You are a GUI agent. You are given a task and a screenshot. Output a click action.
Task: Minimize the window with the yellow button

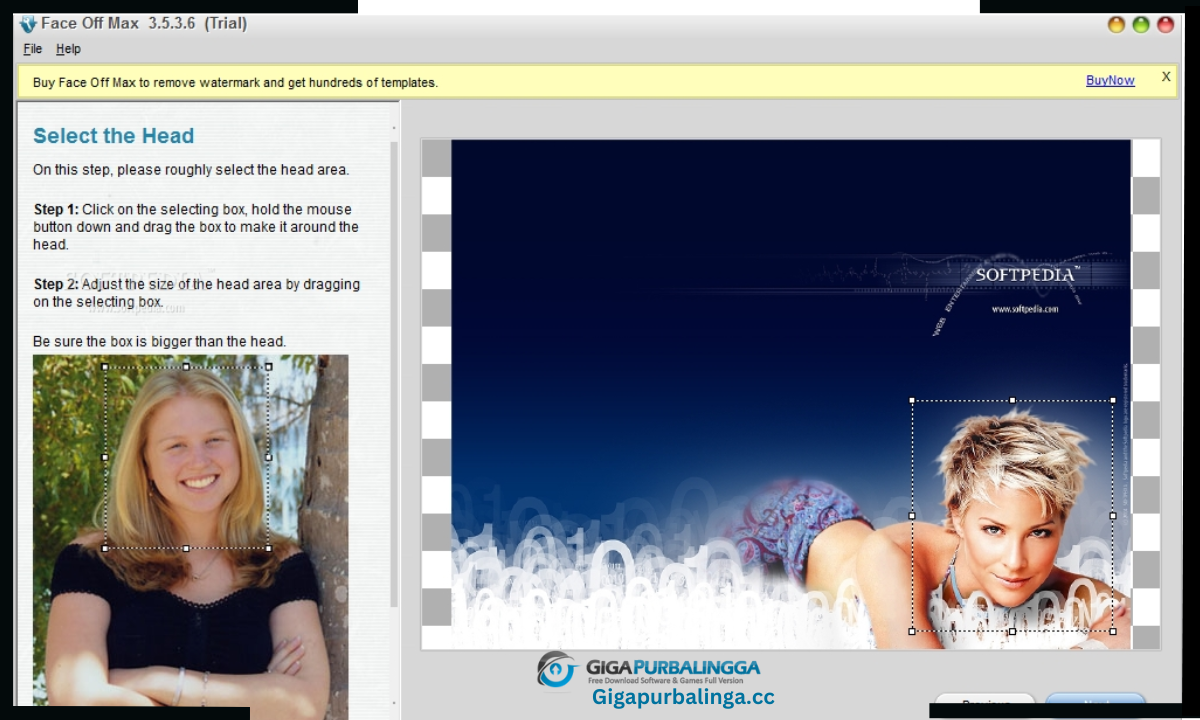click(x=1117, y=25)
